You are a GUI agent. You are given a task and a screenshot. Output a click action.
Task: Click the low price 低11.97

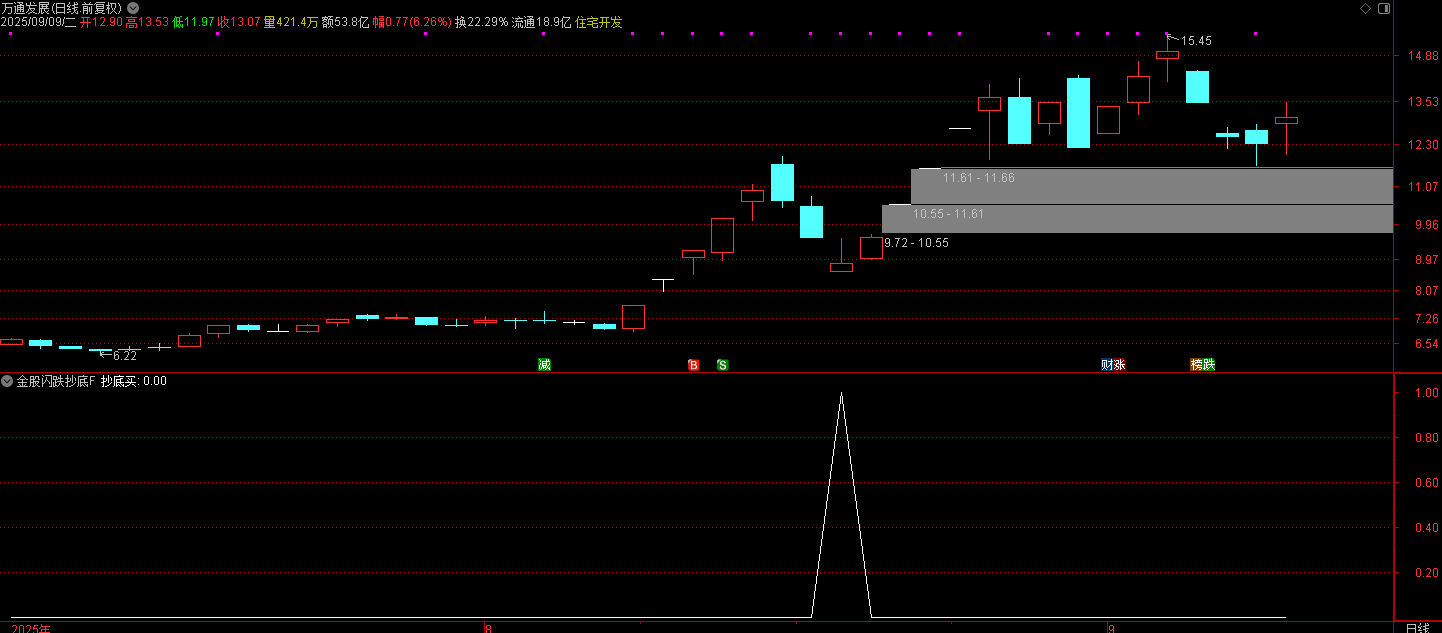coord(193,22)
